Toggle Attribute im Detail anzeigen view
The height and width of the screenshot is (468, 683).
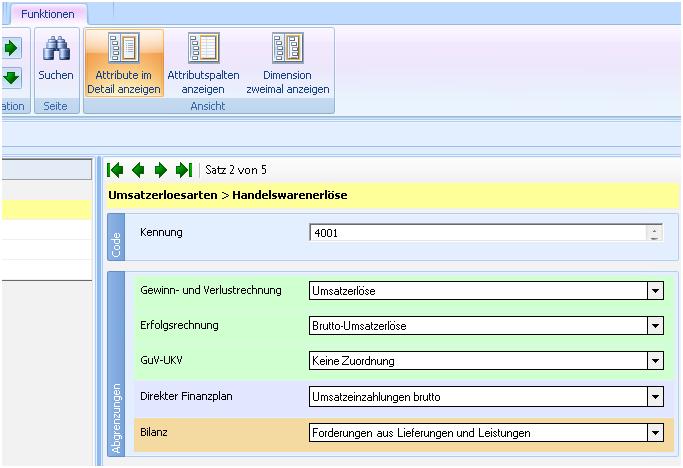tap(124, 64)
